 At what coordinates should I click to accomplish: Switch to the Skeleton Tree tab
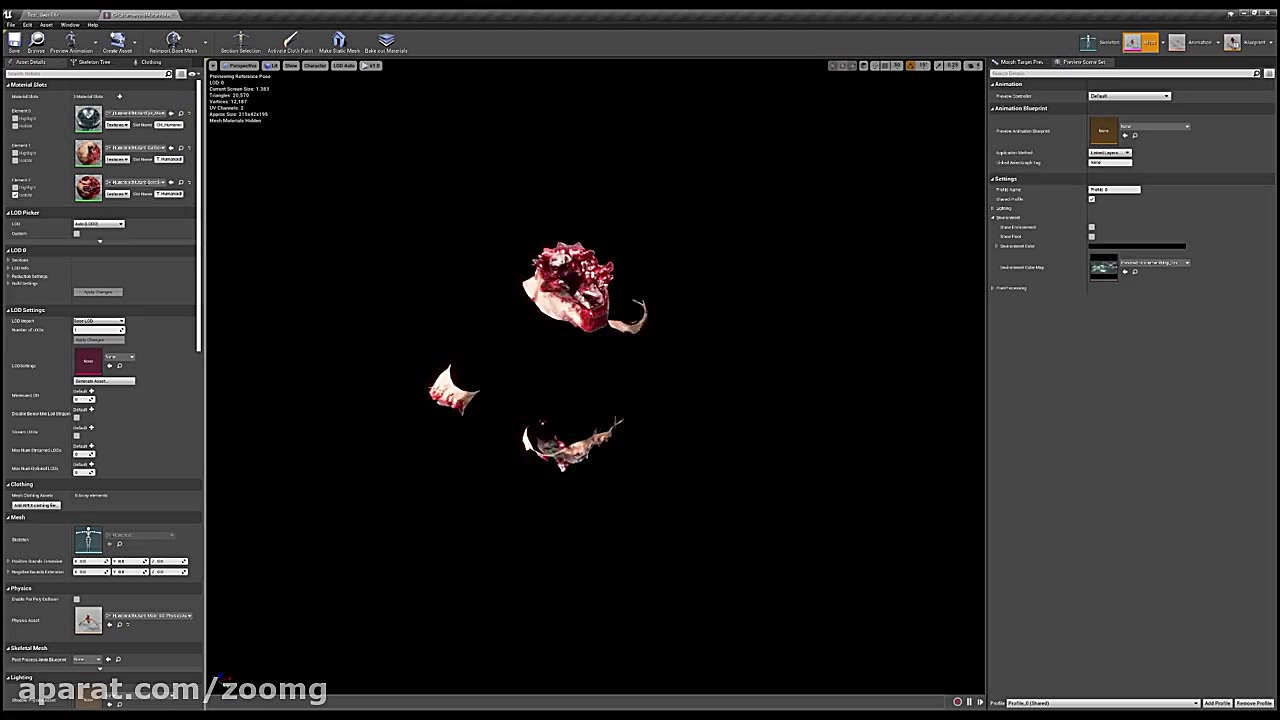[93, 62]
